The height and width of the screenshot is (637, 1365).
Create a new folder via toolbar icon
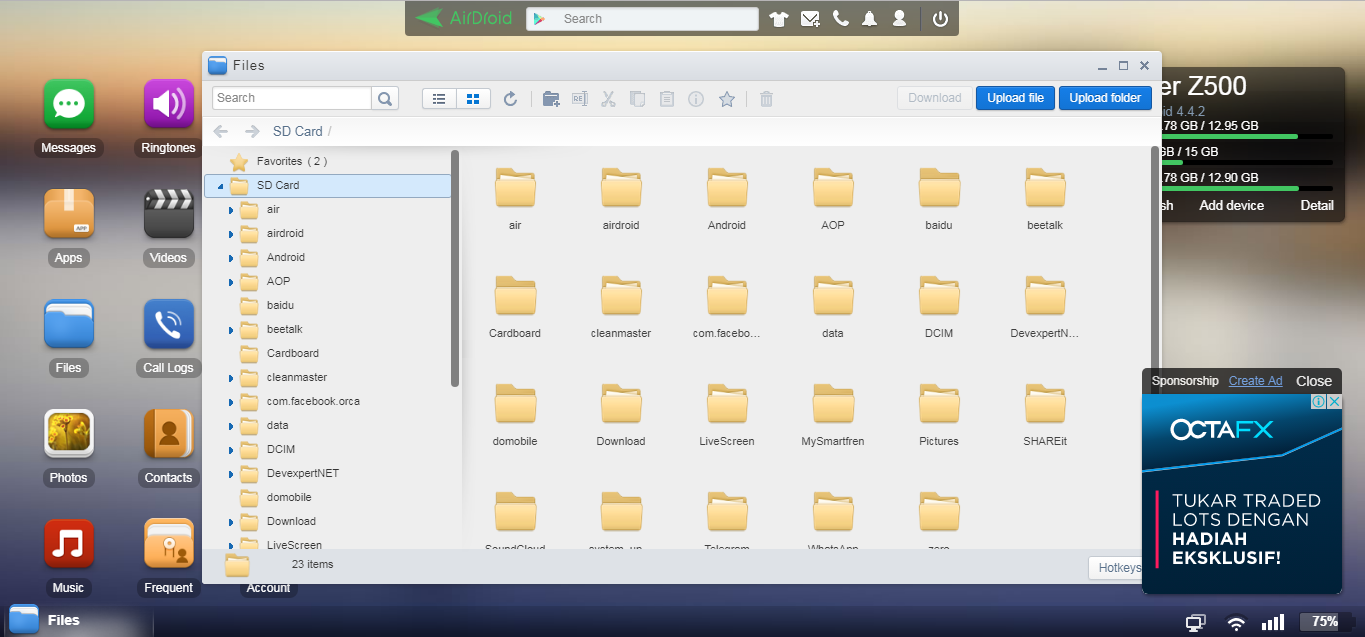(550, 98)
